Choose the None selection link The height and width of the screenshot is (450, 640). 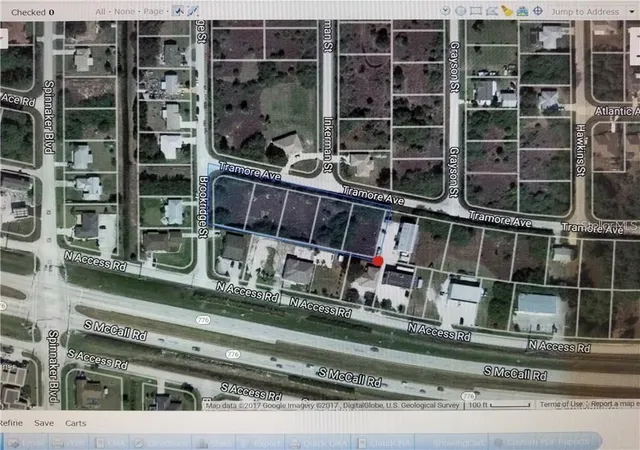(x=124, y=11)
